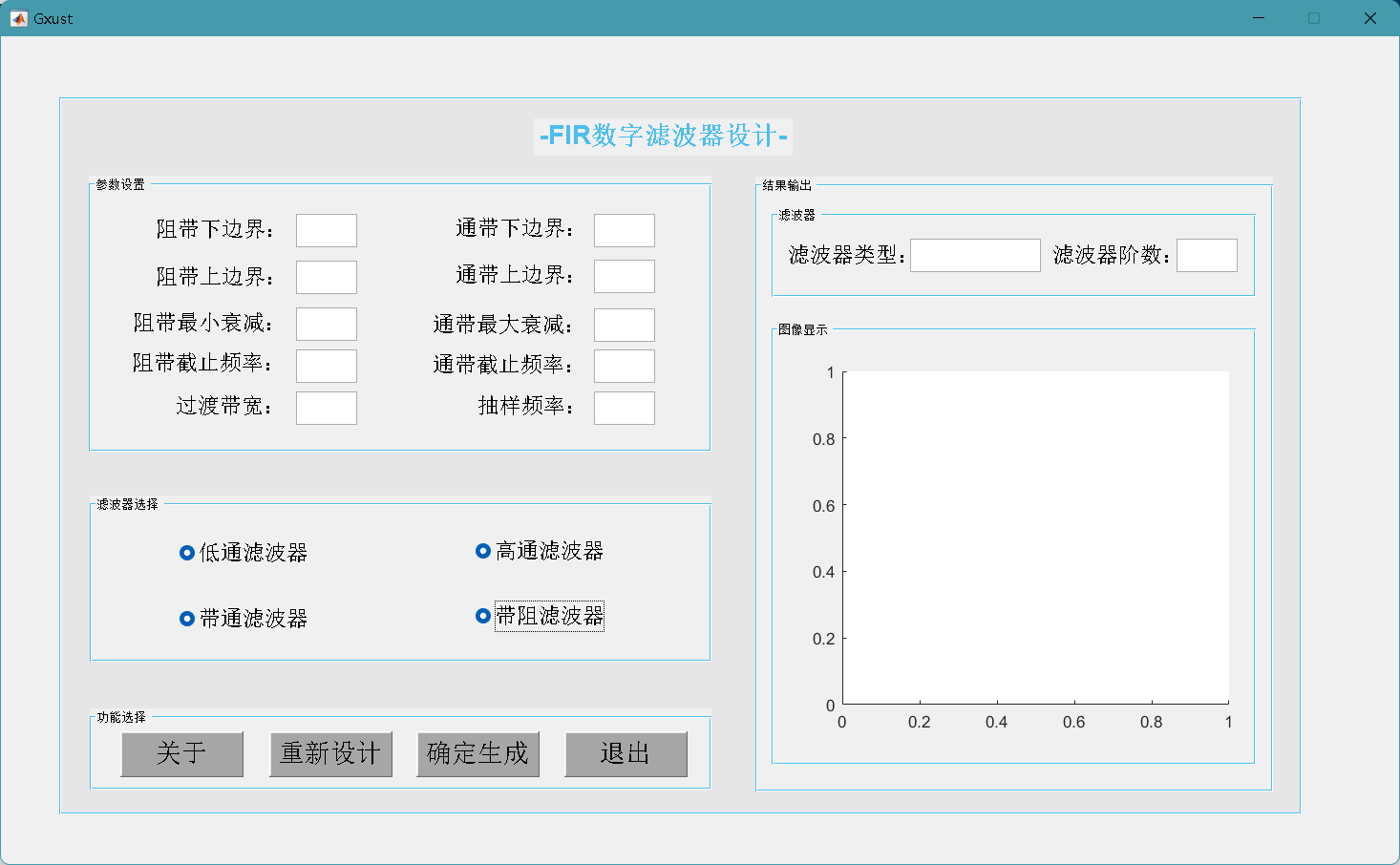Click the 参数设置 panel label
Screen dimensions: 1400x865
point(120,184)
